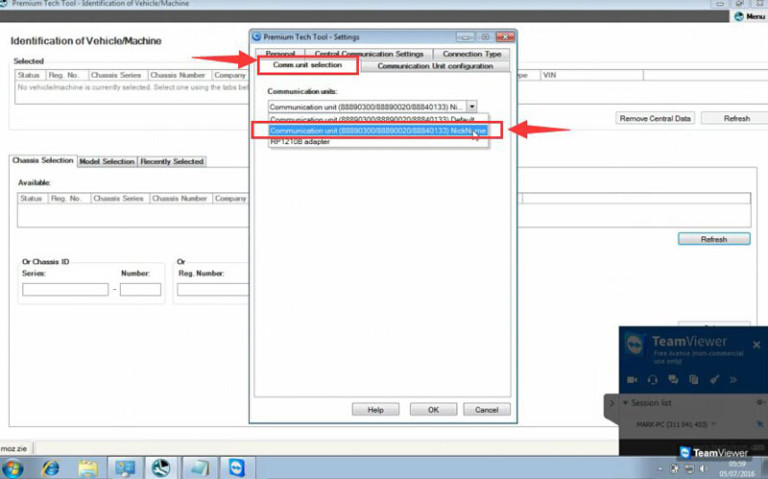Open the Connection Type tab

click(x=472, y=54)
